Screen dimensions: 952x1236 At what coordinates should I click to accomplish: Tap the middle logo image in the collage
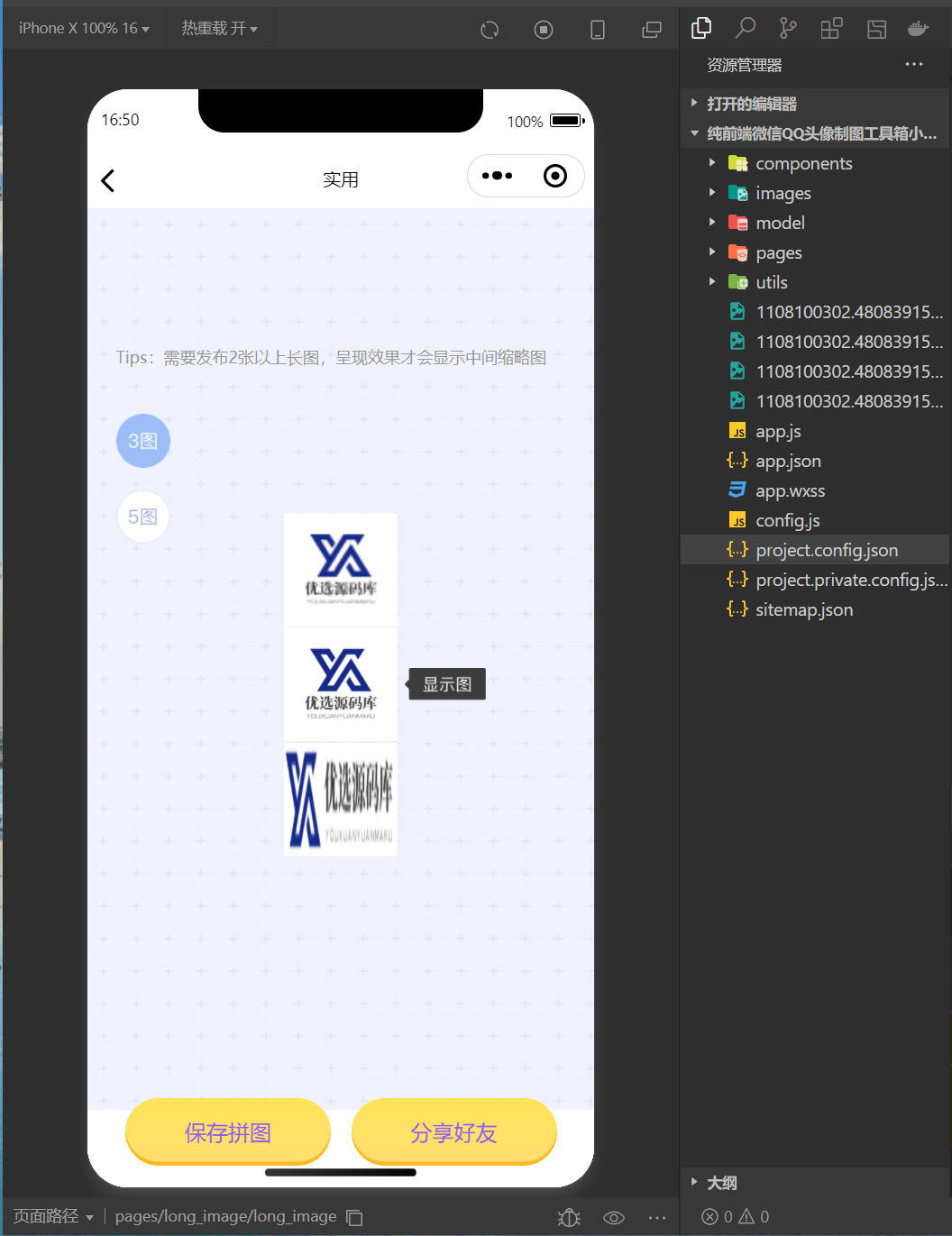[341, 684]
